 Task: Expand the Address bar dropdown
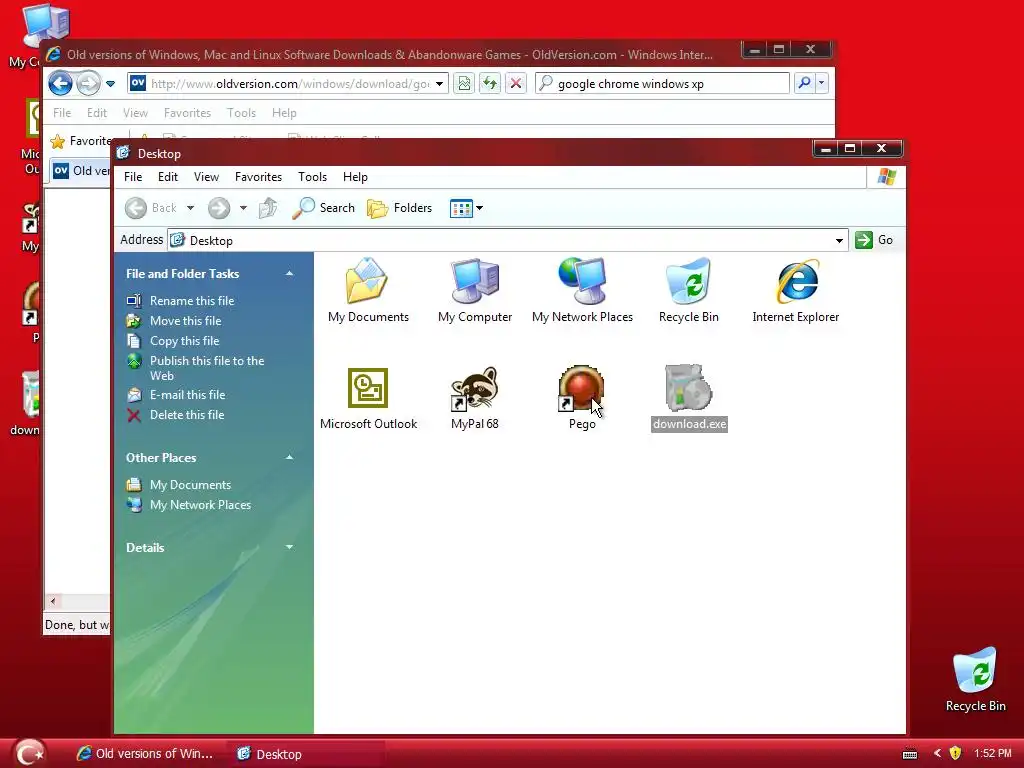tap(839, 241)
